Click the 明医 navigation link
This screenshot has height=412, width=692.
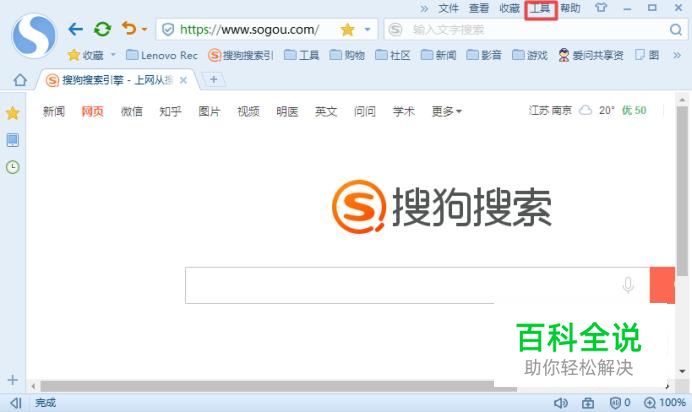pyautogui.click(x=287, y=111)
